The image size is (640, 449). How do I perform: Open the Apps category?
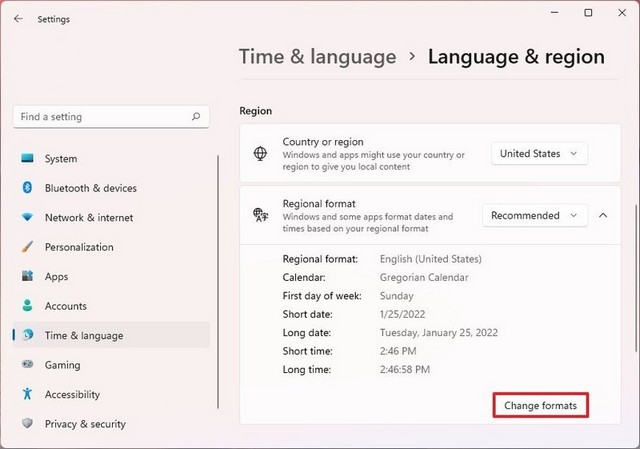(x=111, y=276)
